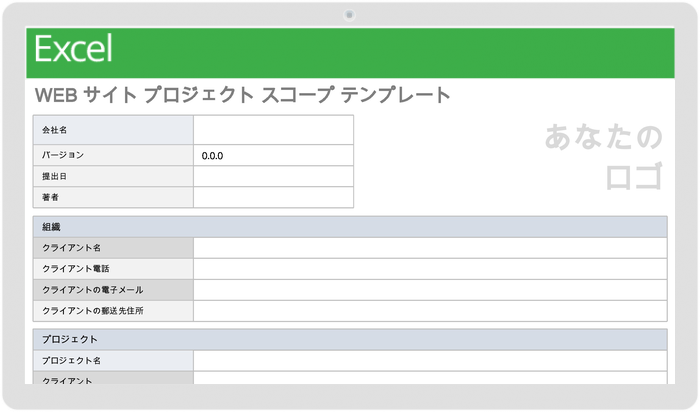This screenshot has width=700, height=412.
Task: Select the 組織 section header row
Action: pyautogui.click(x=349, y=227)
